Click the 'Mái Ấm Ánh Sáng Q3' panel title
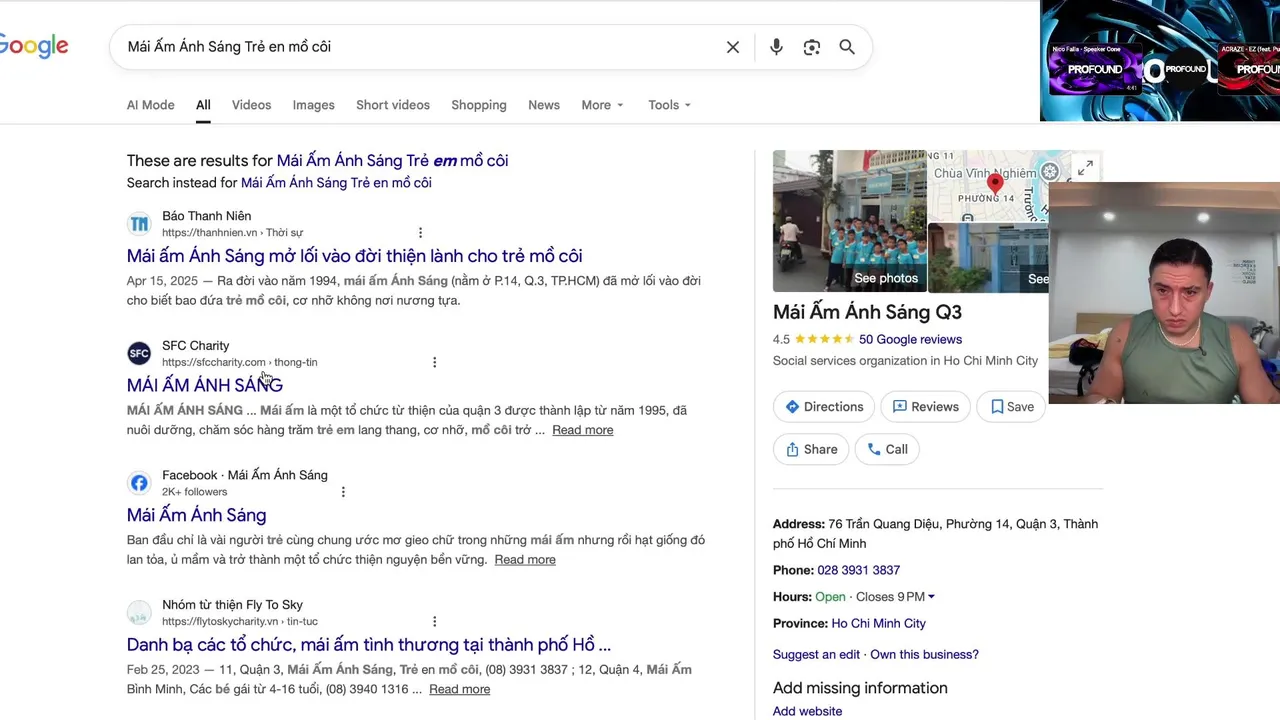 867,312
